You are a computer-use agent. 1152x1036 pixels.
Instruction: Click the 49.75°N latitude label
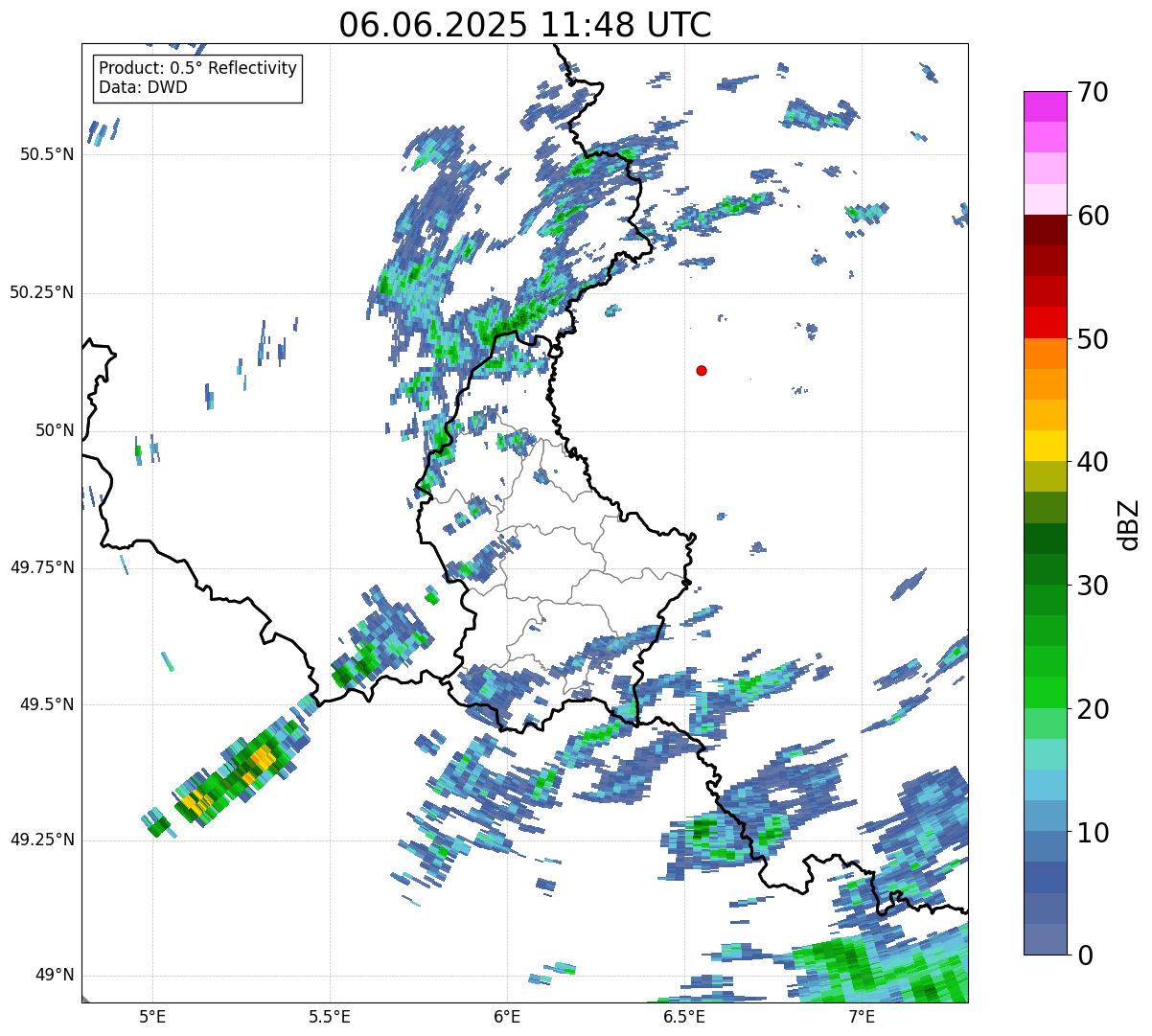pyautogui.click(x=42, y=567)
